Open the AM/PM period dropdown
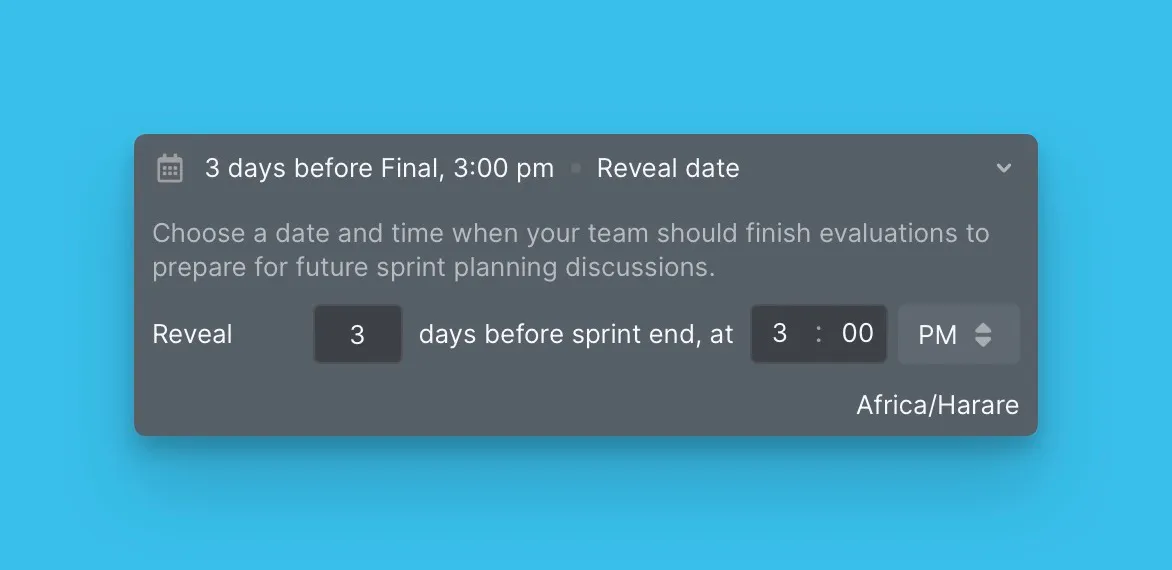This screenshot has height=570, width=1172. pos(958,334)
